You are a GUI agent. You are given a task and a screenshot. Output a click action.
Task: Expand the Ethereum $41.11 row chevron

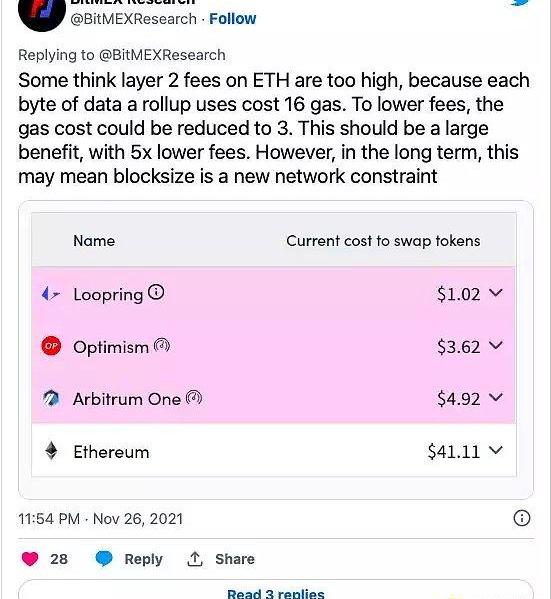pyautogui.click(x=496, y=450)
